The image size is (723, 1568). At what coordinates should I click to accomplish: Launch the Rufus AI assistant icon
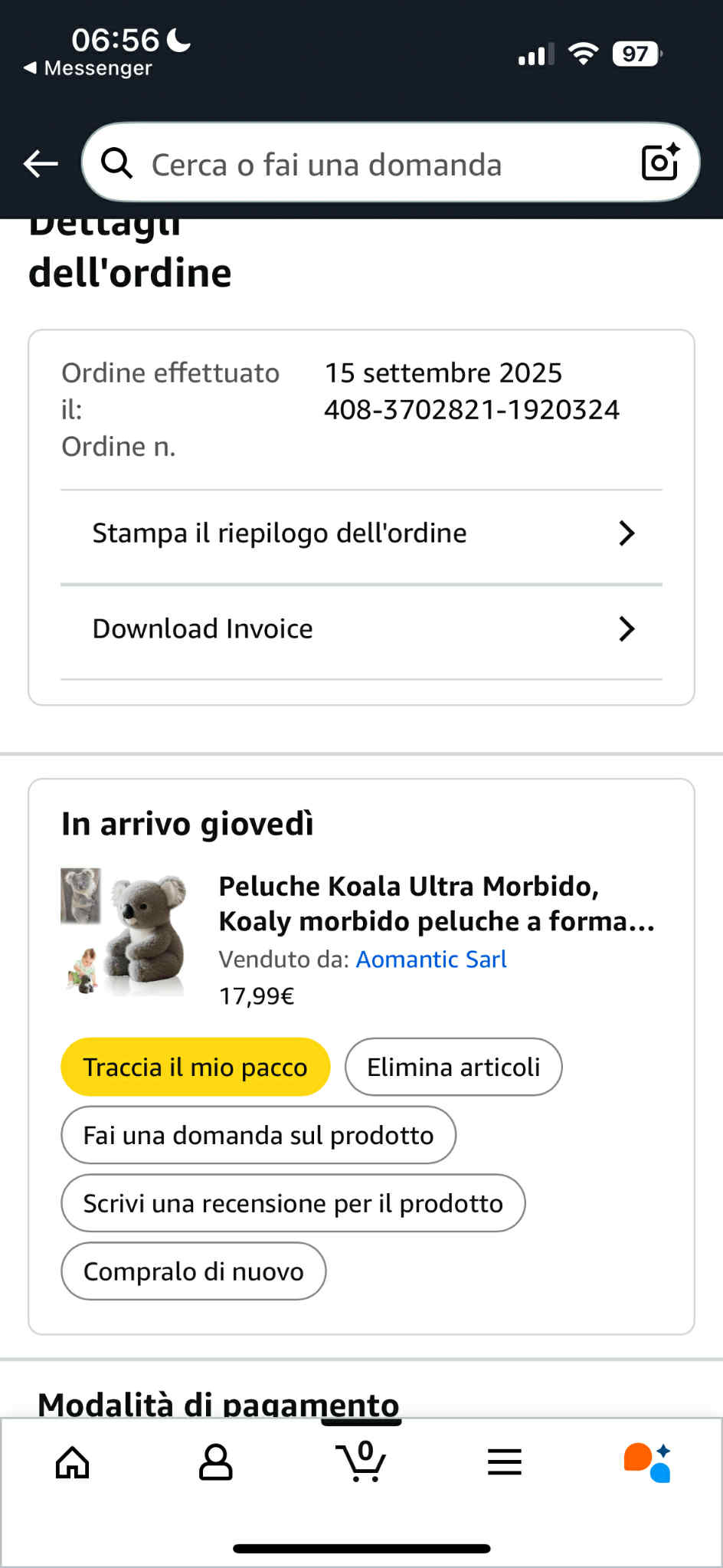(x=648, y=1462)
